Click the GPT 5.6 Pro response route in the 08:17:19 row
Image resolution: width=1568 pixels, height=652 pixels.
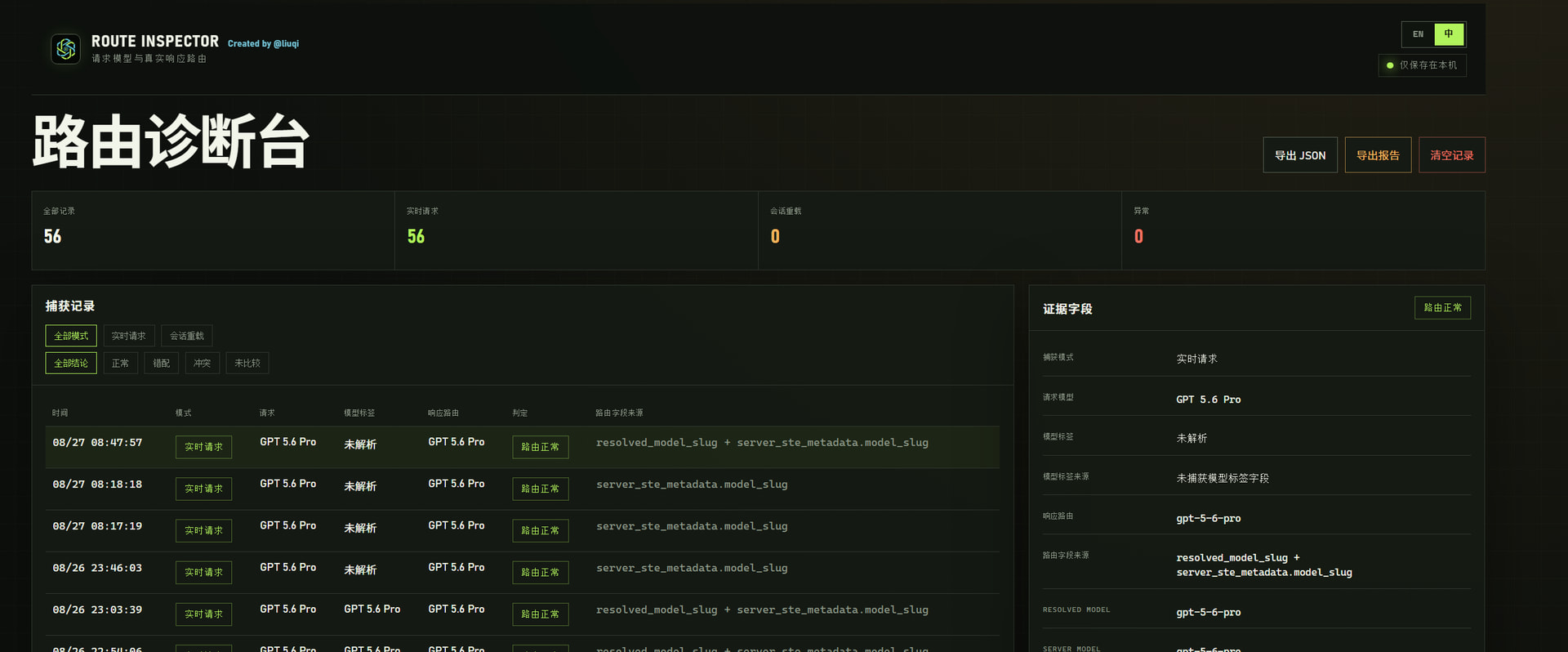click(457, 525)
